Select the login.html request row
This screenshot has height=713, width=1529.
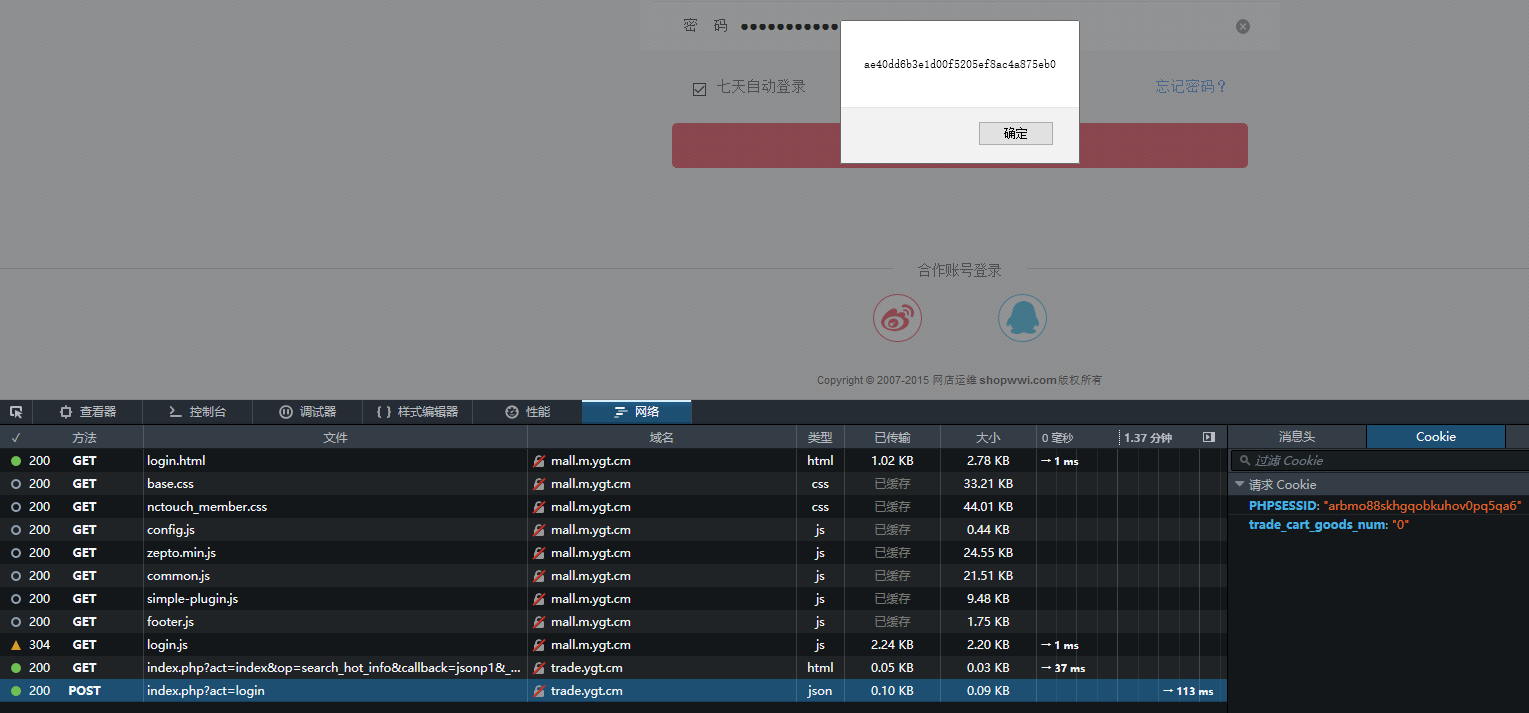[x=613, y=461]
